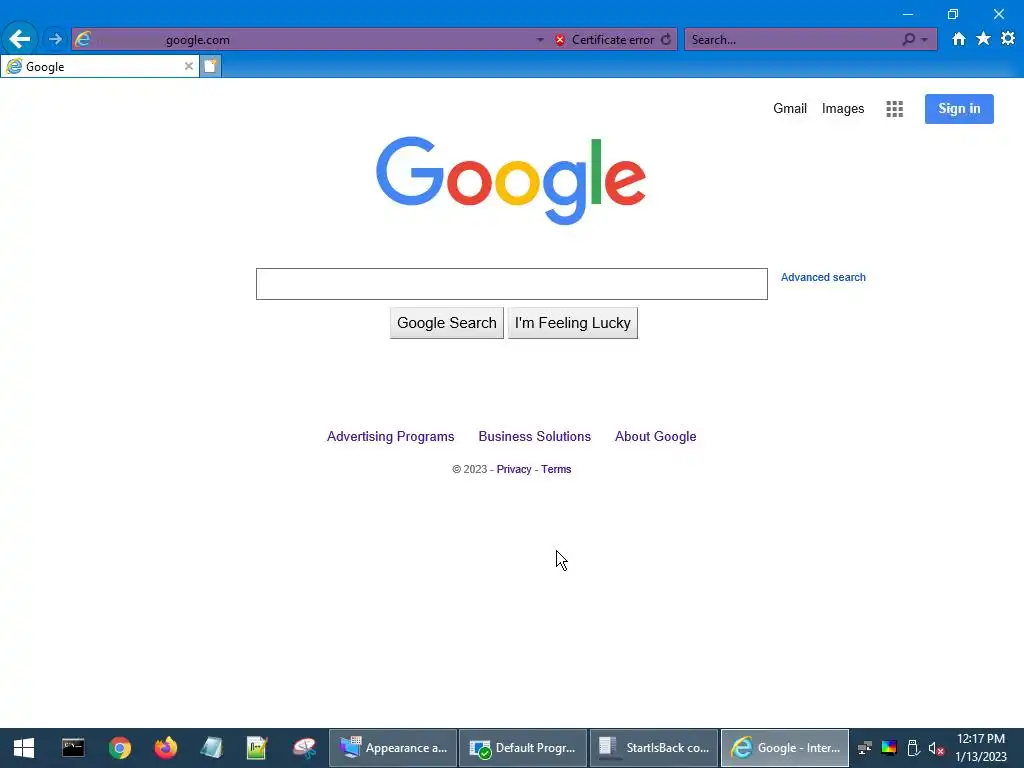
Task: Open the Snipping Tool taskbar icon
Action: (x=304, y=748)
